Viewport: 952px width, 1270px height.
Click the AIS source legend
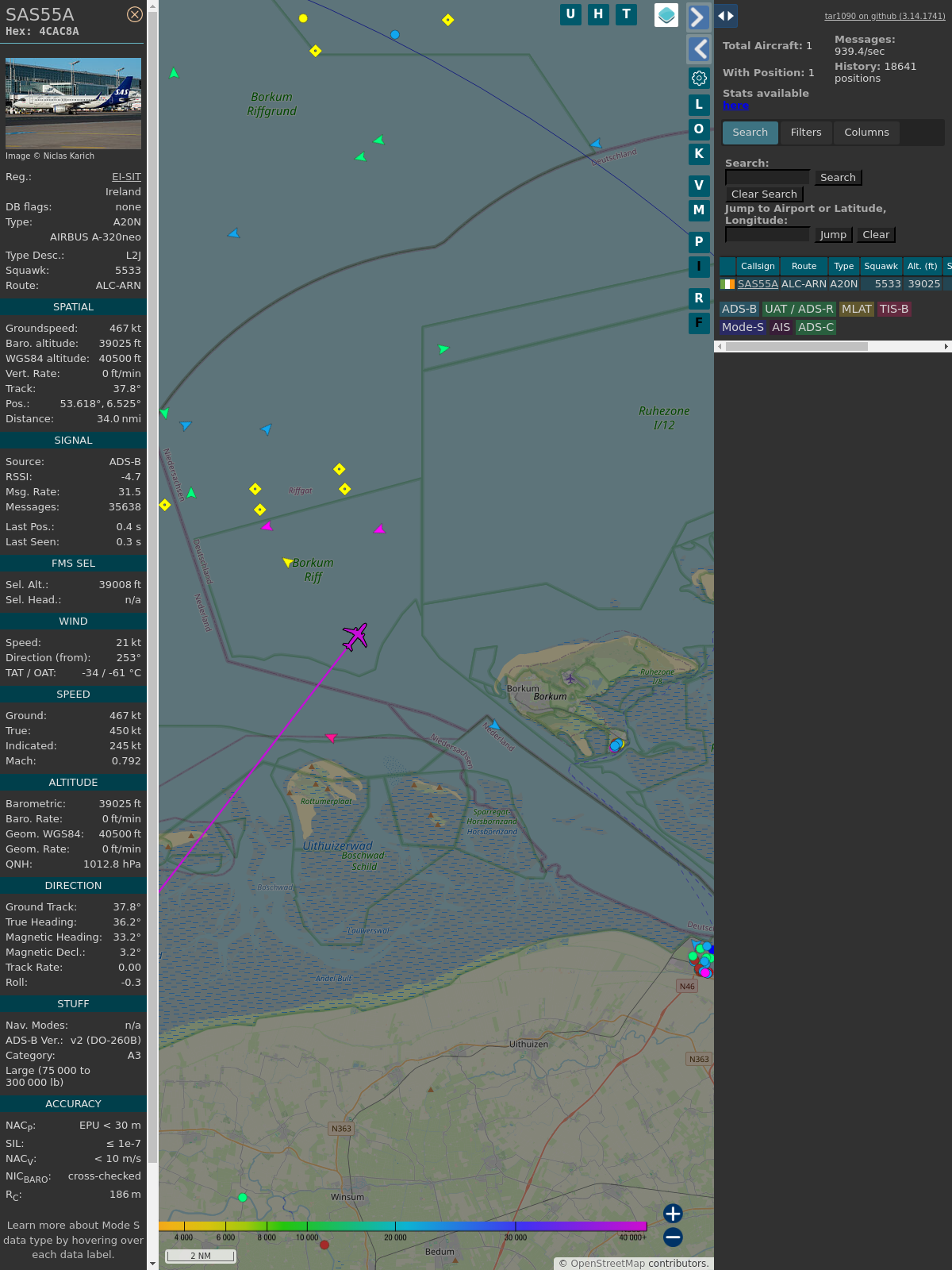point(781,328)
